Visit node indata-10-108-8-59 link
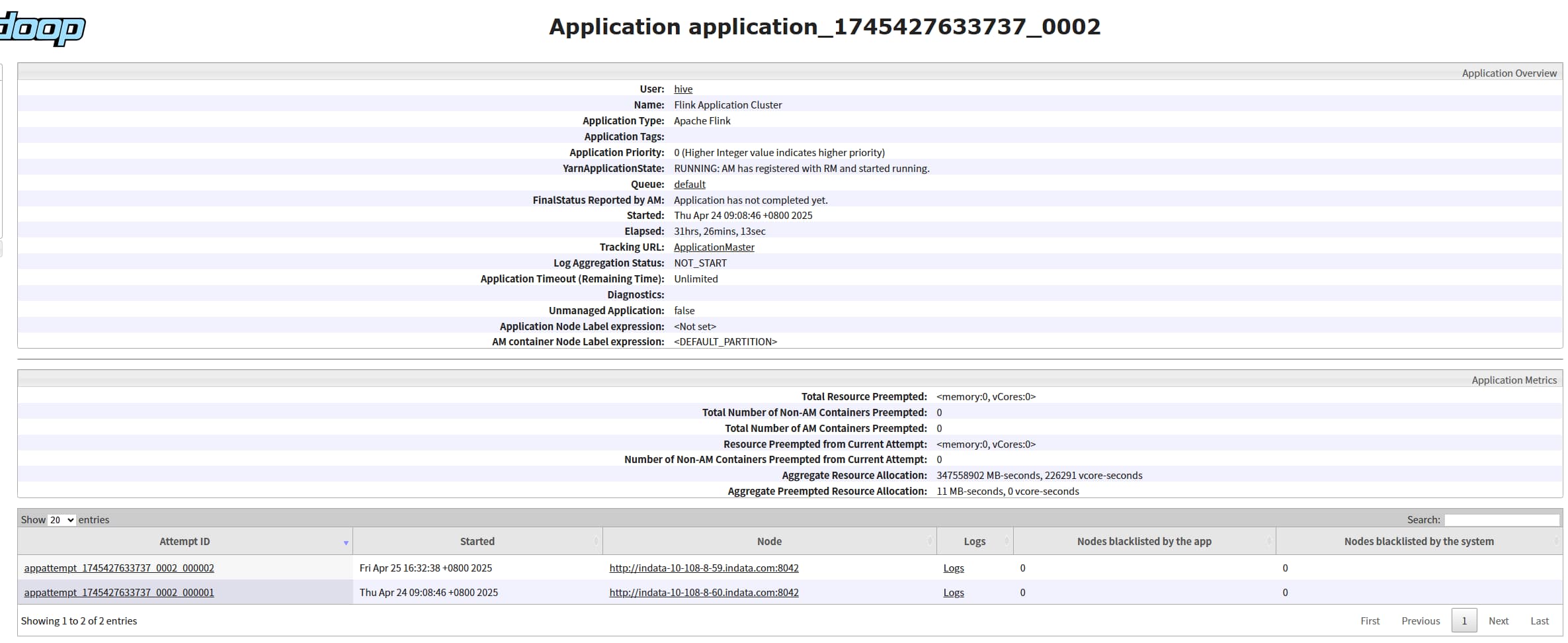Viewport: 1568px width, 643px height. point(704,568)
